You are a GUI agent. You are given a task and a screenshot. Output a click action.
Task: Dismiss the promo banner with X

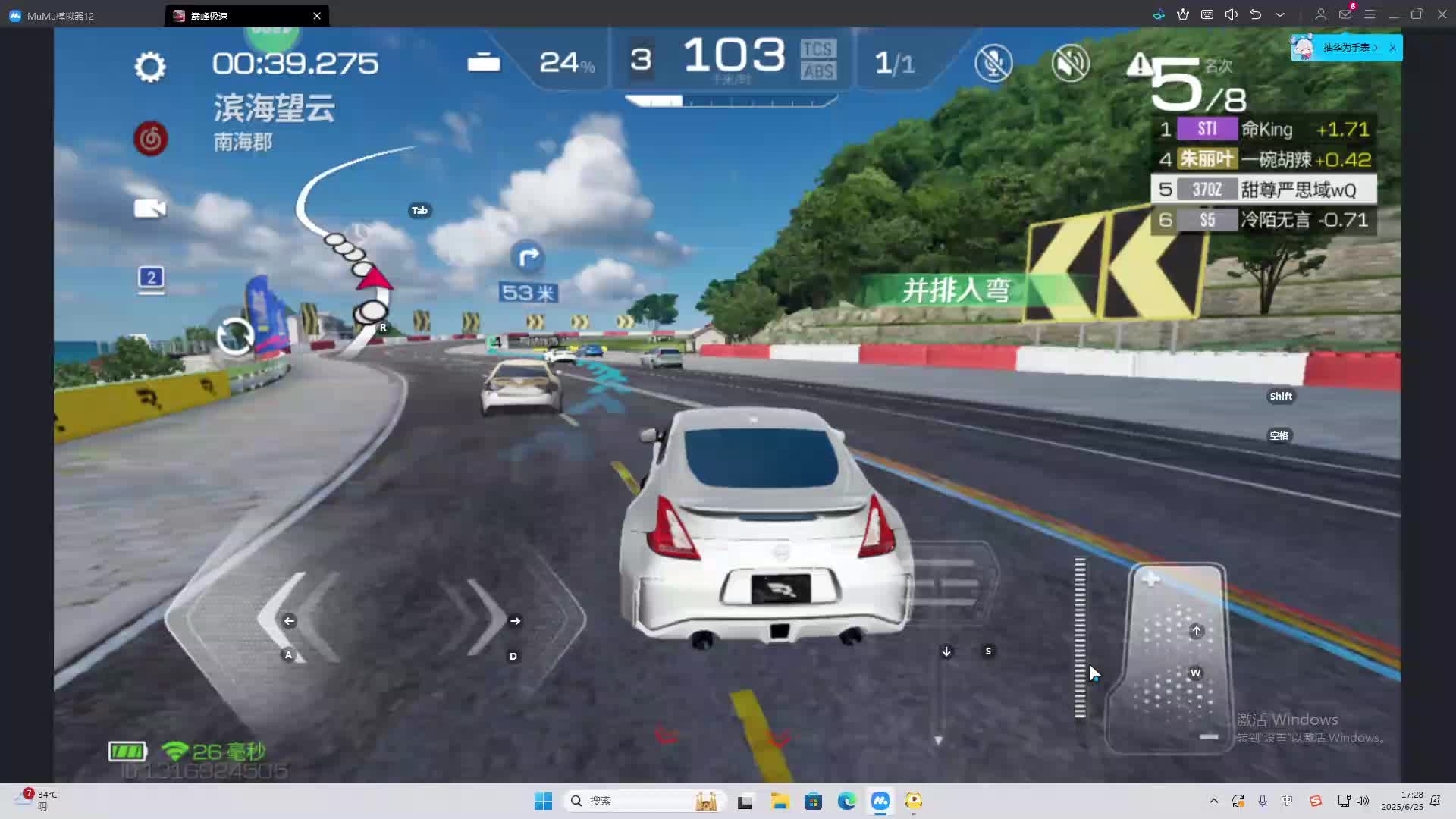(x=1392, y=48)
